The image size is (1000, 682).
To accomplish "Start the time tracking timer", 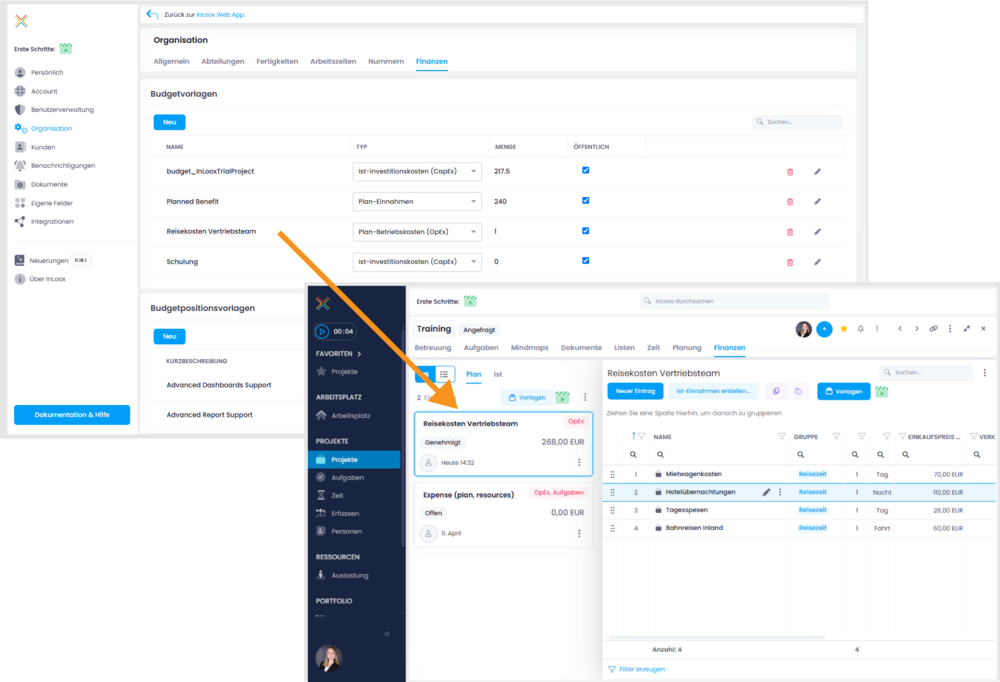I will point(322,331).
